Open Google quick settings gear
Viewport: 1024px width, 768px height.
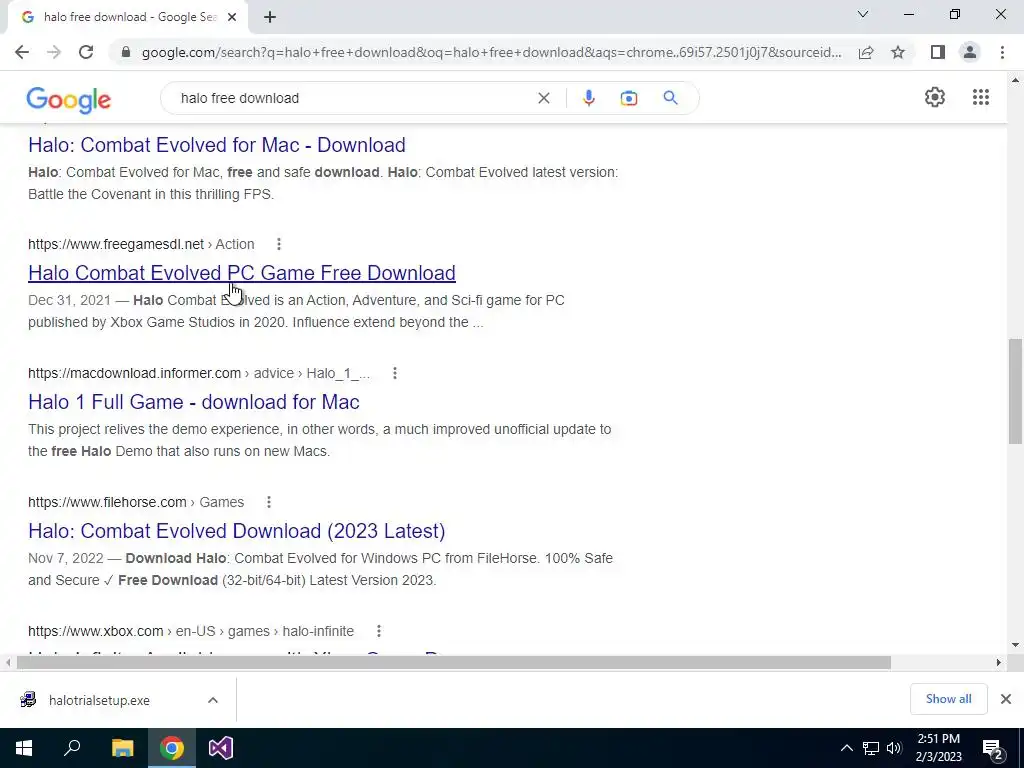pyautogui.click(x=935, y=97)
